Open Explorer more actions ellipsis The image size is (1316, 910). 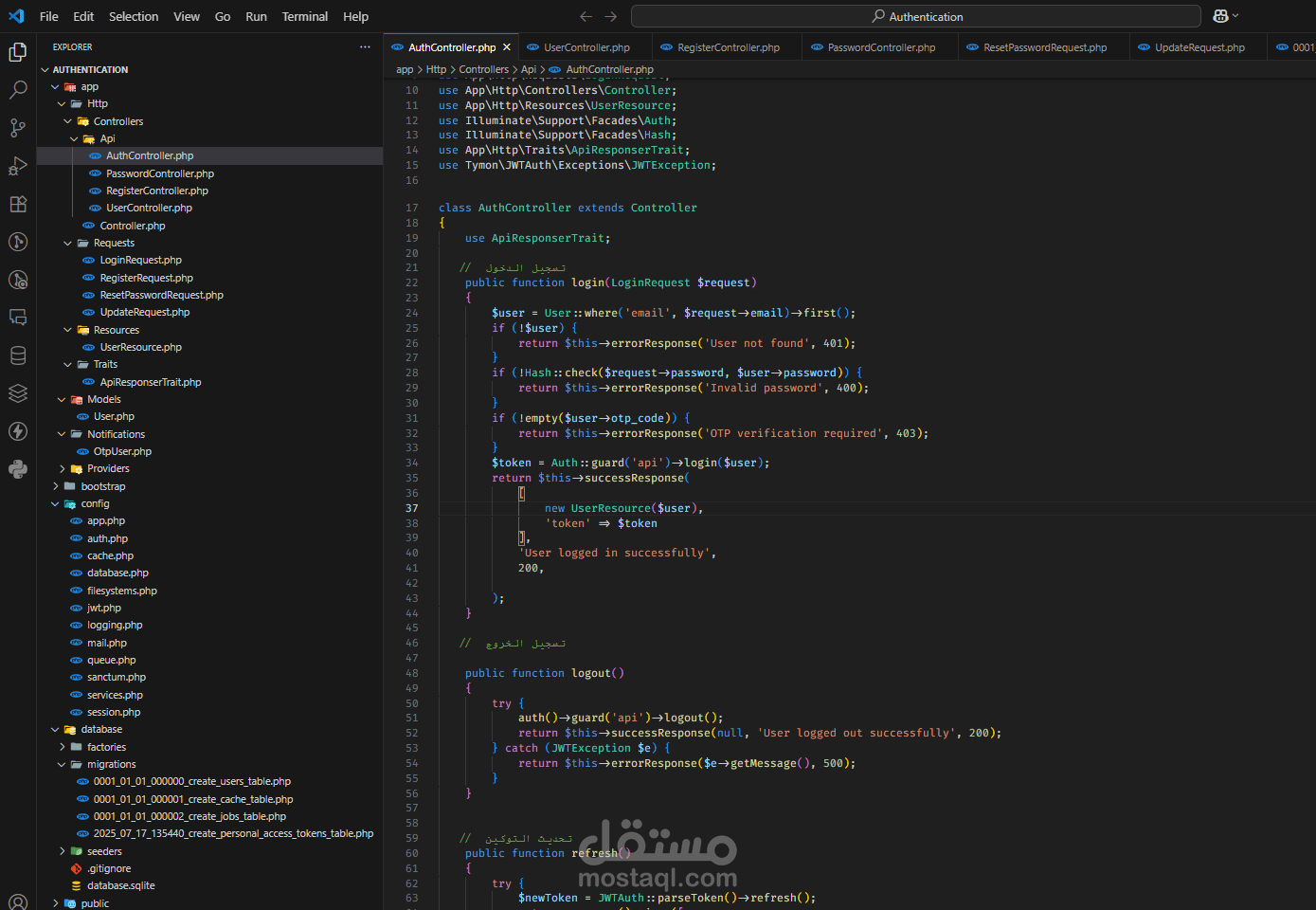coord(365,46)
